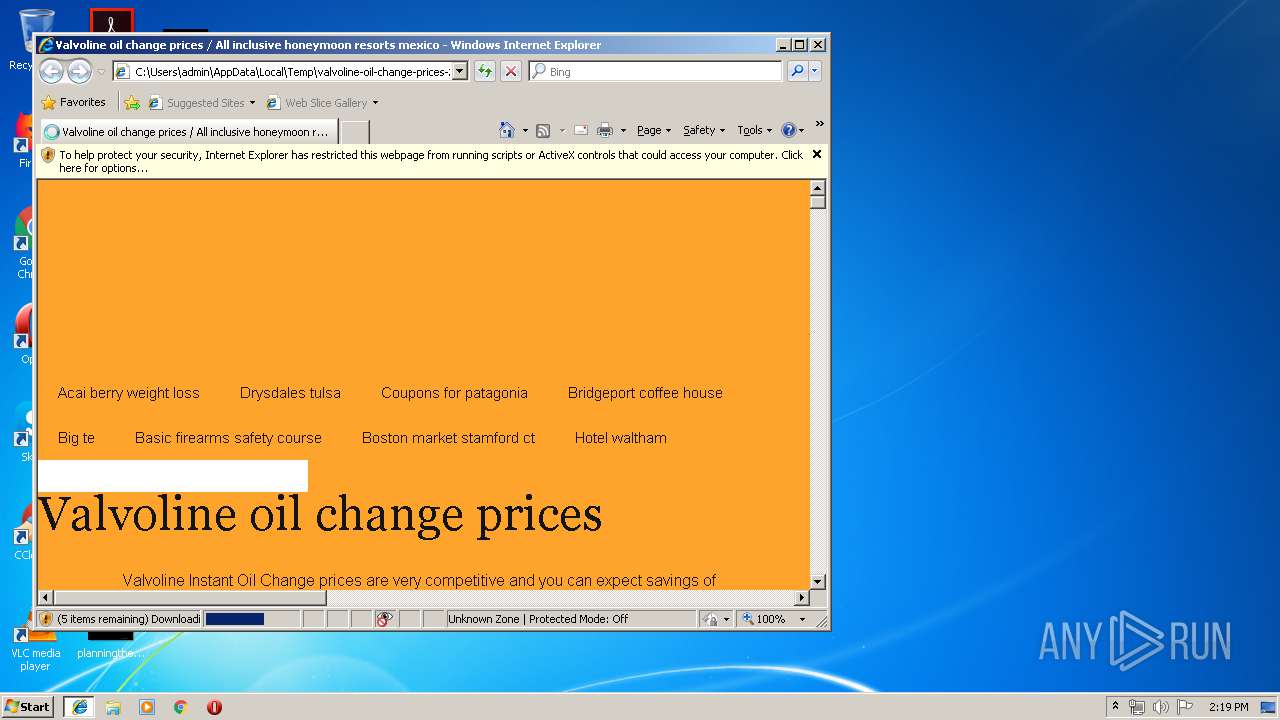Go back with the Back arrow button
1280x720 pixels.
tap(51, 71)
